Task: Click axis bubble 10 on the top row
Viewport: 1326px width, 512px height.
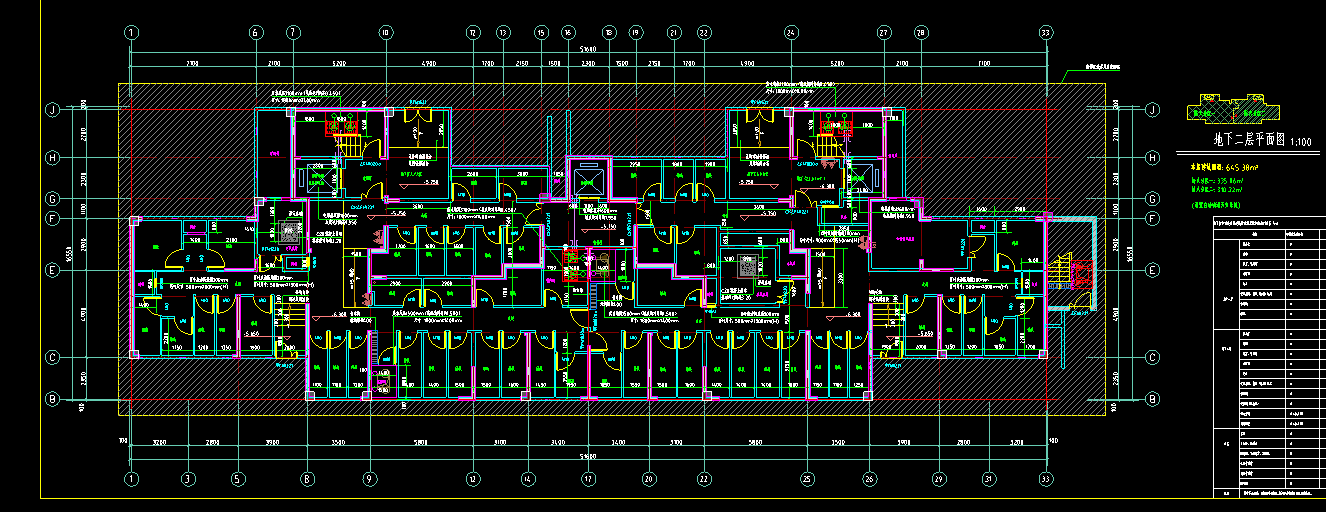Action: point(385,33)
